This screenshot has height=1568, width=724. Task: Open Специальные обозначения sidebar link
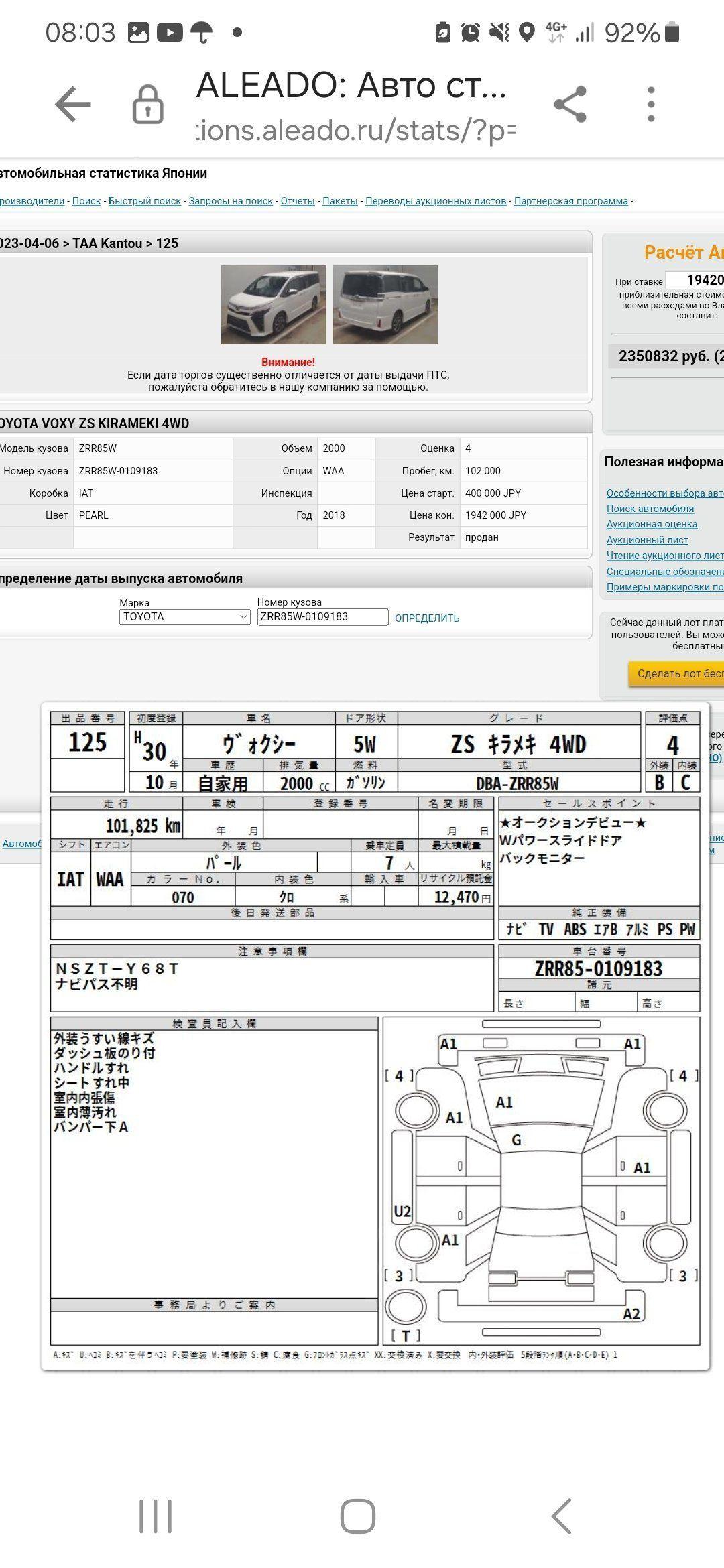[665, 572]
